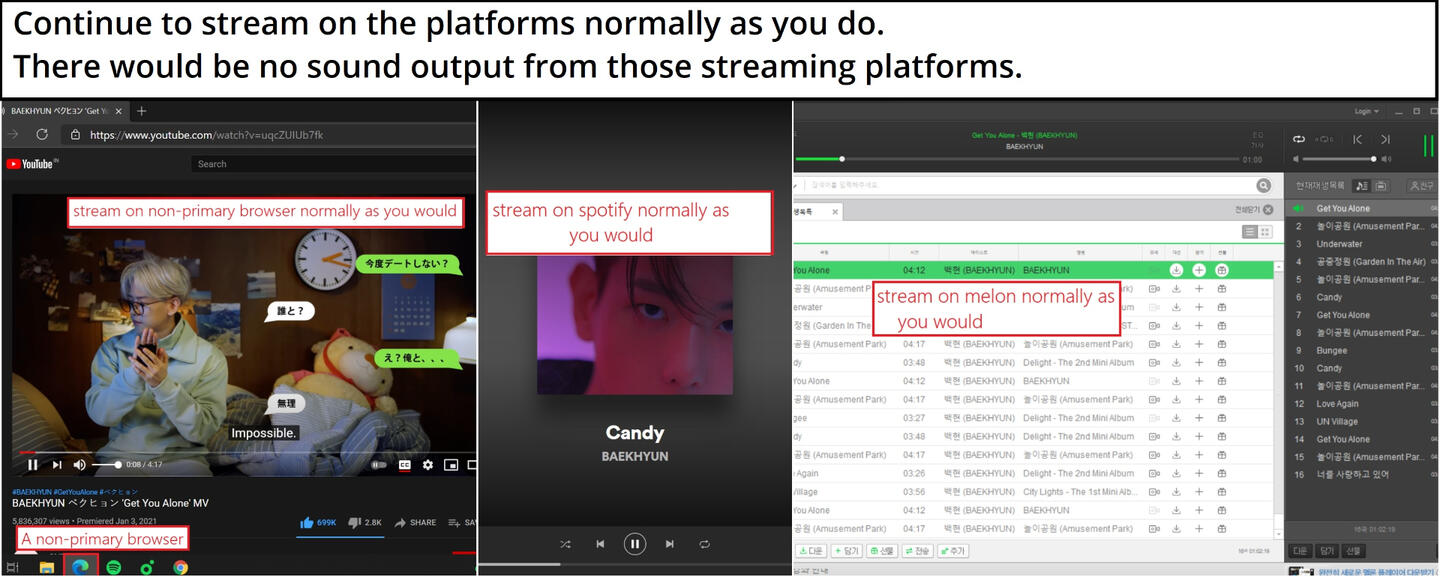The width and height of the screenshot is (1440, 577).
Task: Dislike the YouTube video
Action: [x=365, y=522]
